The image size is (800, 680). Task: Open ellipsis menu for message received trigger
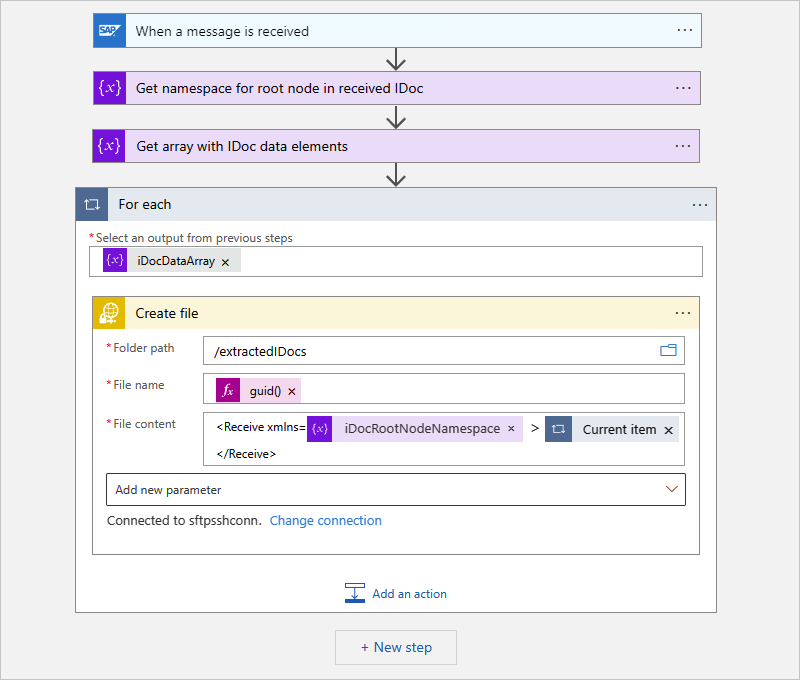click(x=684, y=31)
